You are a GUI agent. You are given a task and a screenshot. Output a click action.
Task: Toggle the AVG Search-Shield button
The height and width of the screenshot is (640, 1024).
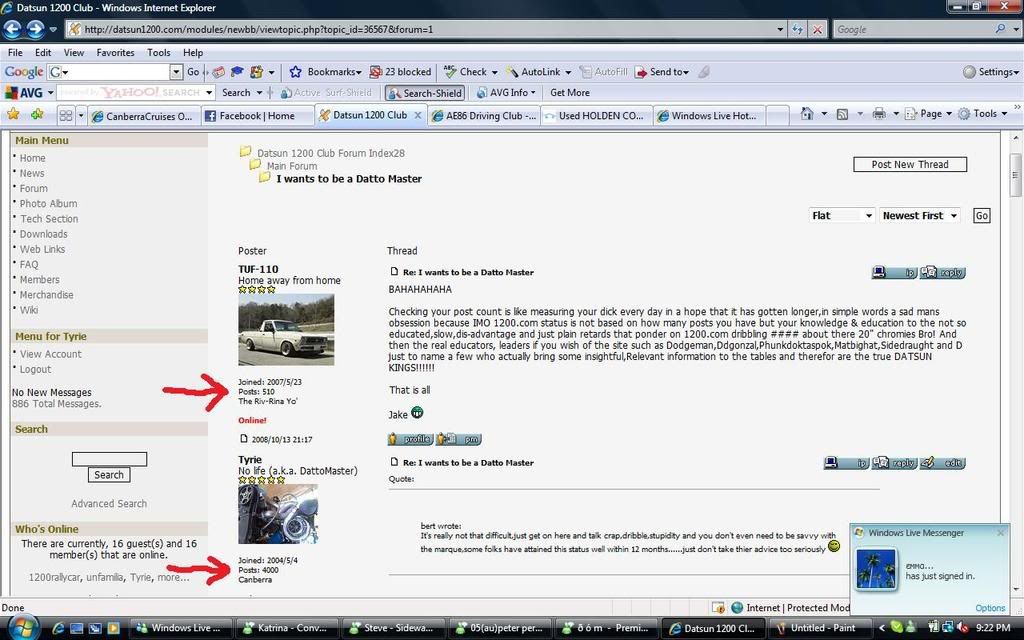click(425, 93)
